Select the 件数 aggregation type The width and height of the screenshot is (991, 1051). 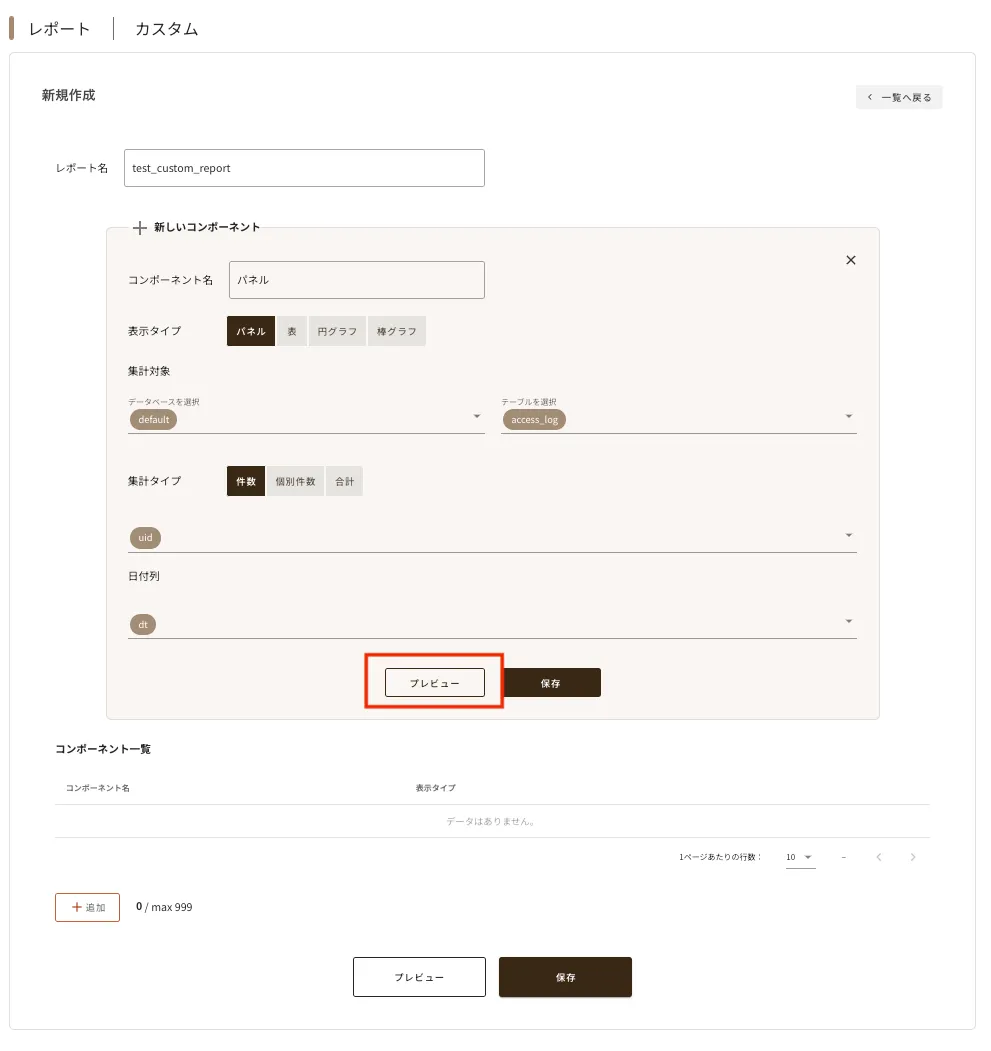coord(246,481)
